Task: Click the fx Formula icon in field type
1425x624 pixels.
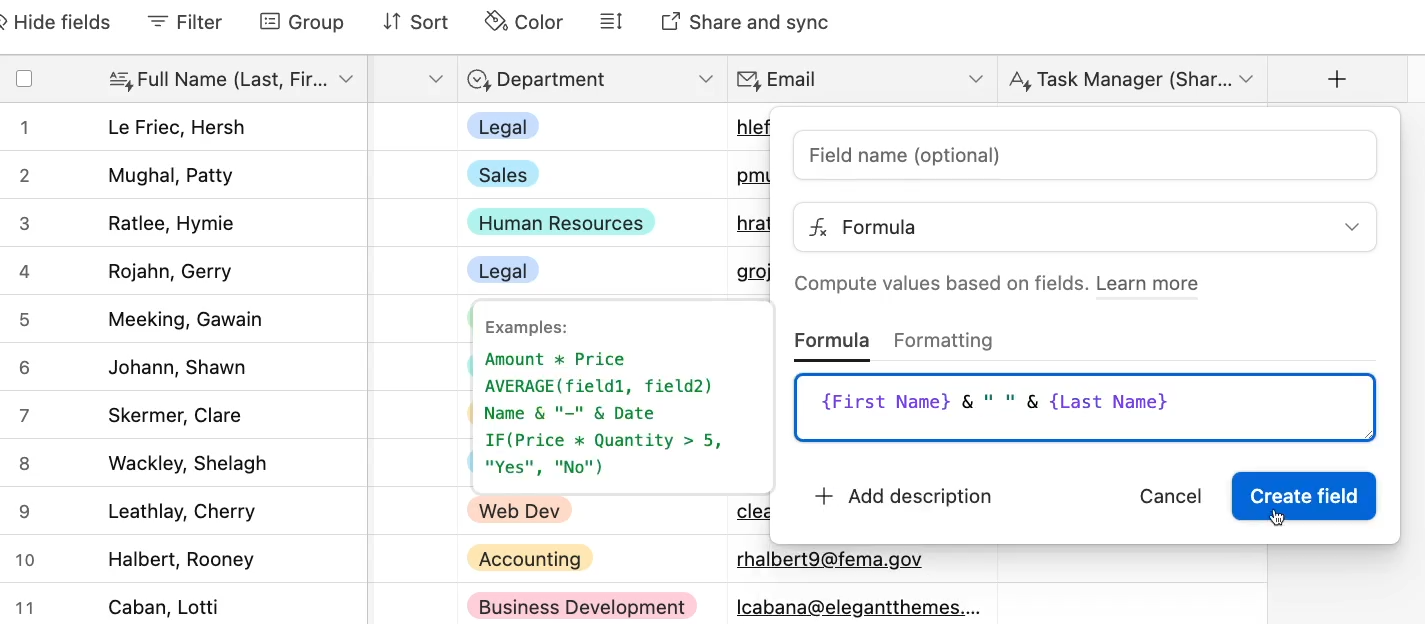Action: tap(818, 228)
